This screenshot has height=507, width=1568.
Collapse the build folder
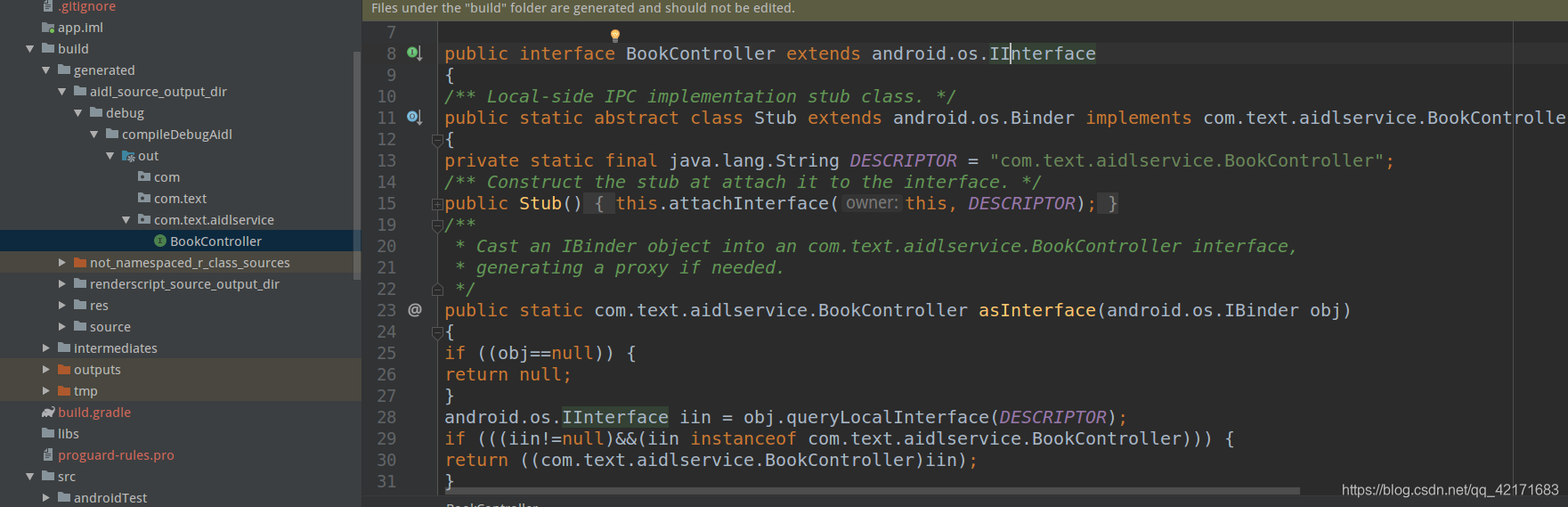pyautogui.click(x=30, y=49)
